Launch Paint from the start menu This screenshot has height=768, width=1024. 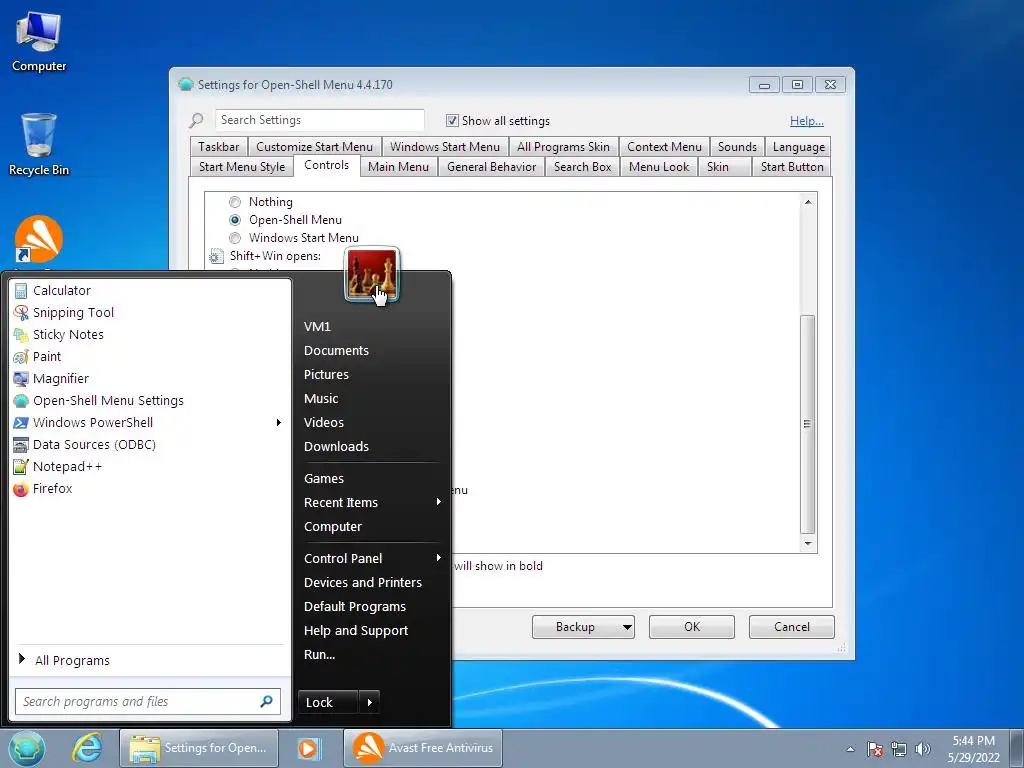pos(149,357)
